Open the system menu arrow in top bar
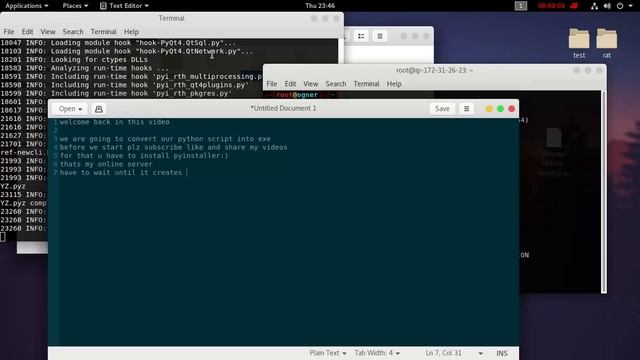This screenshot has height=360, width=640. tap(632, 6)
